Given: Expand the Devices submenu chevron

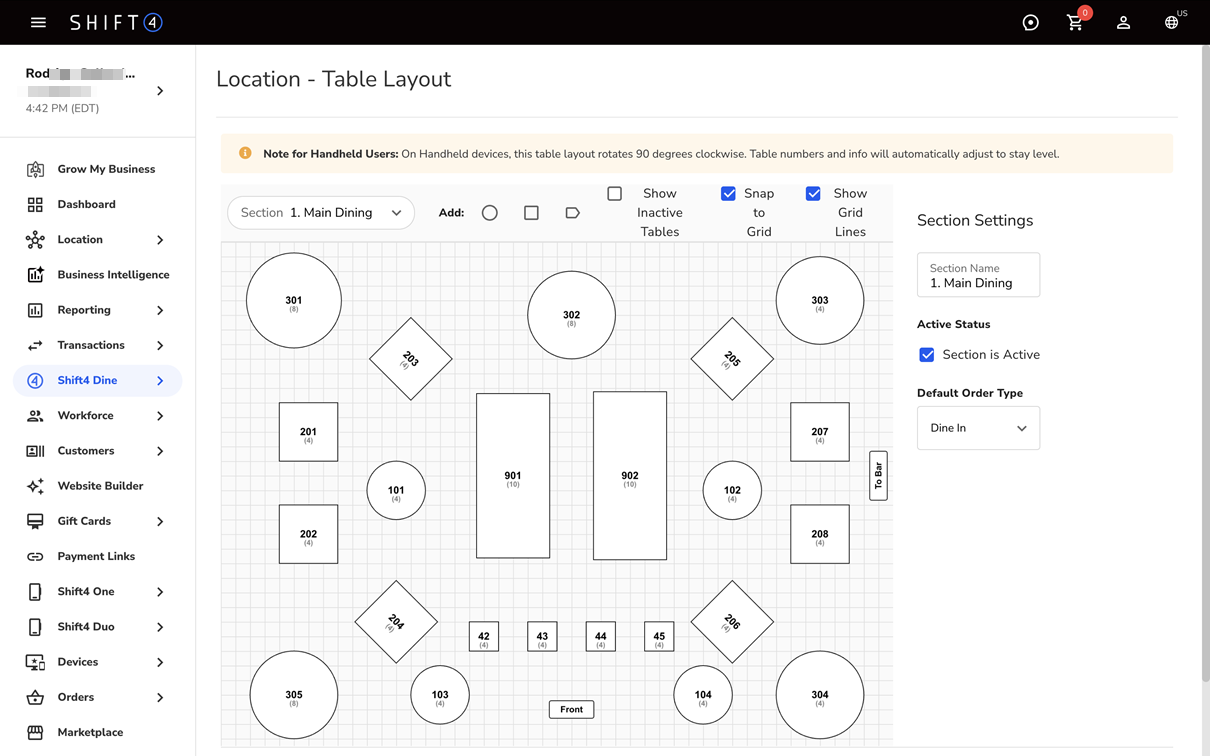Looking at the screenshot, I should click(x=160, y=662).
